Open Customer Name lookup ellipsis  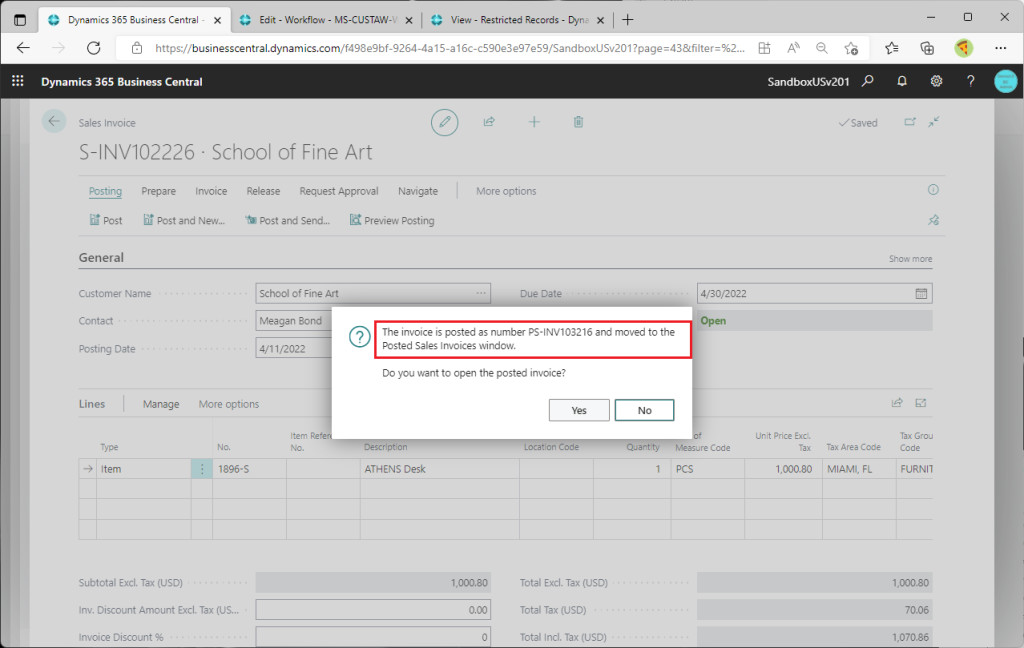click(x=481, y=293)
